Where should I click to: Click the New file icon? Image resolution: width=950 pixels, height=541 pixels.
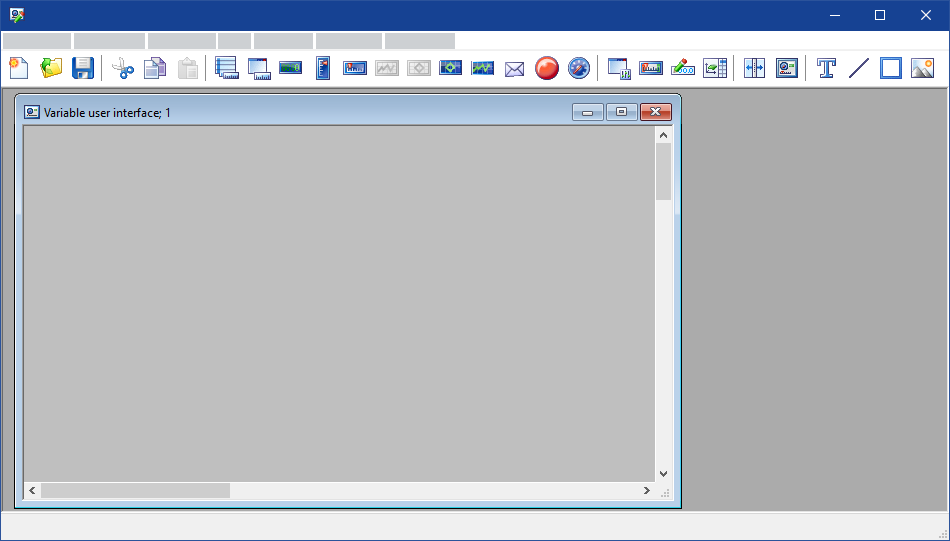pyautogui.click(x=18, y=68)
